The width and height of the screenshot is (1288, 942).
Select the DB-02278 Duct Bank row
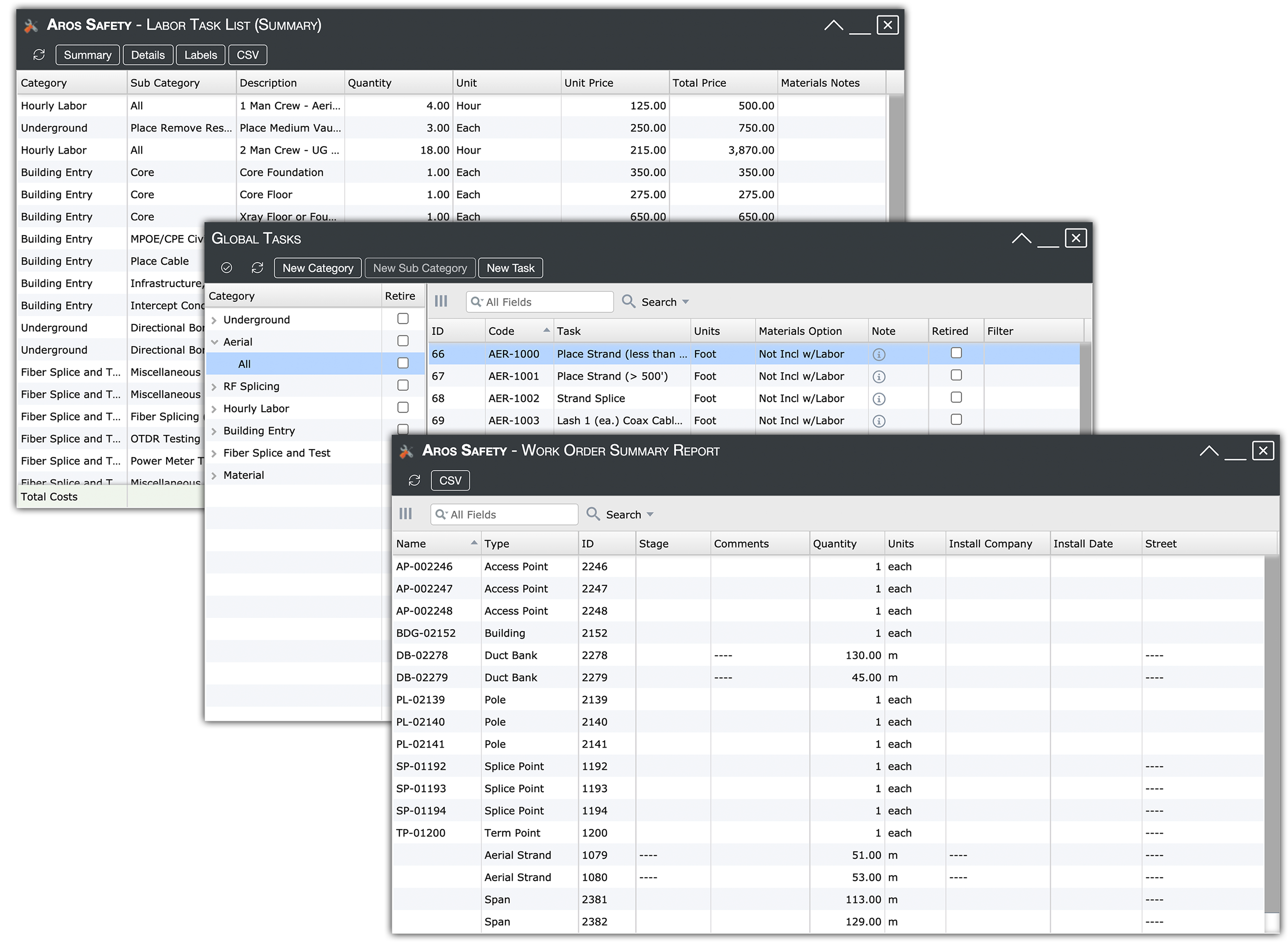coord(828,656)
